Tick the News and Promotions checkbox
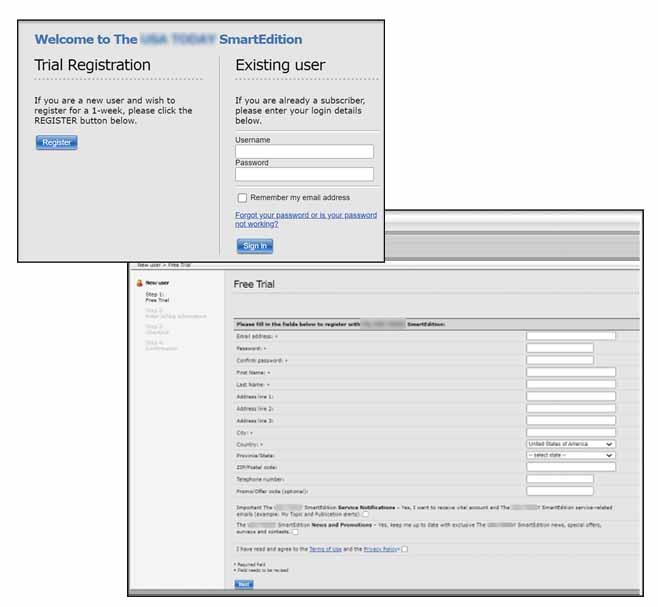Image resolution: width=658 pixels, height=607 pixels. click(x=295, y=532)
